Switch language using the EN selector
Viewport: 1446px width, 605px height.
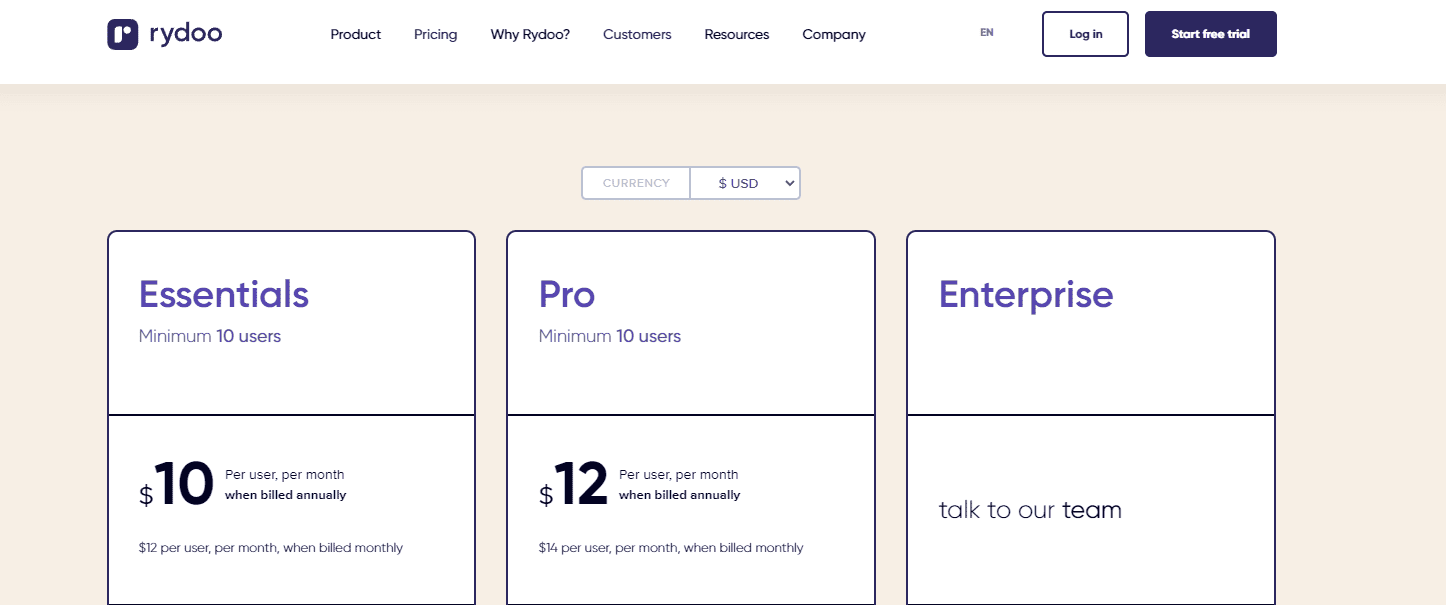coord(987,33)
